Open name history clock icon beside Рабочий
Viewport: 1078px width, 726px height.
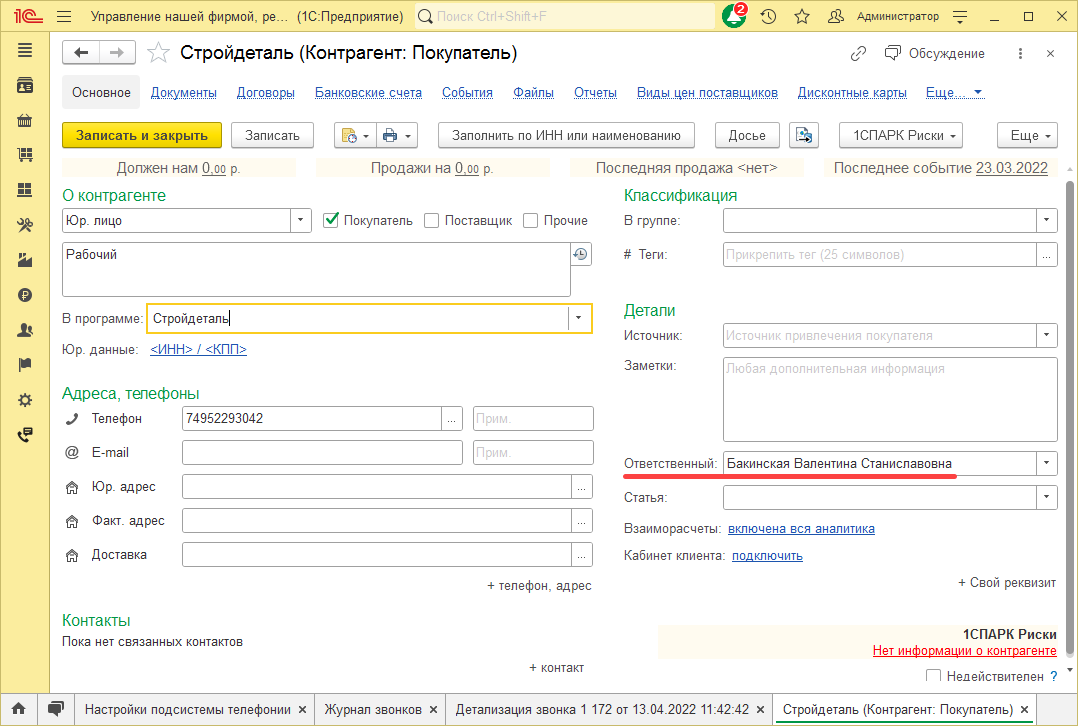(581, 255)
